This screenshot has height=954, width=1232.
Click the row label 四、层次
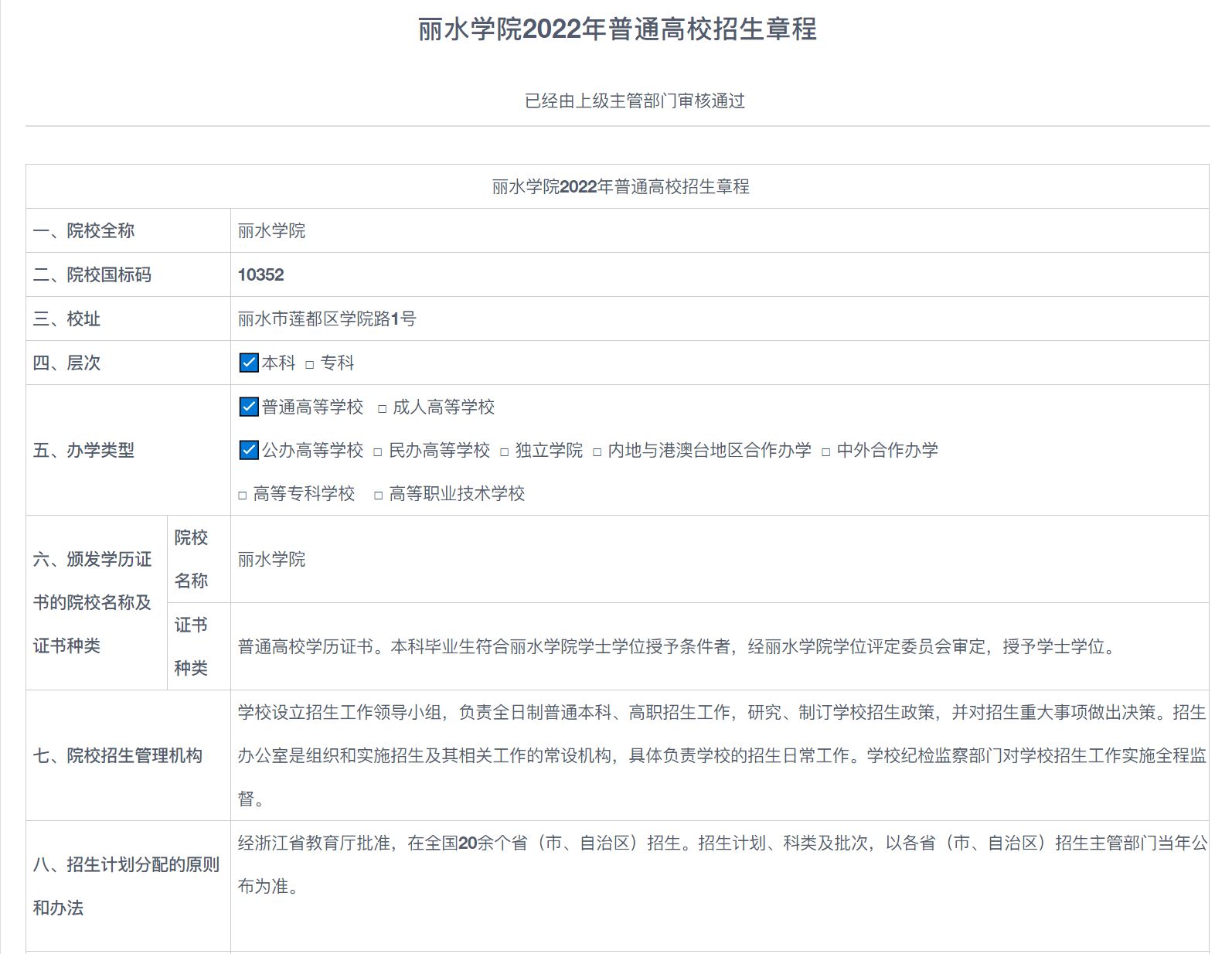tap(66, 363)
